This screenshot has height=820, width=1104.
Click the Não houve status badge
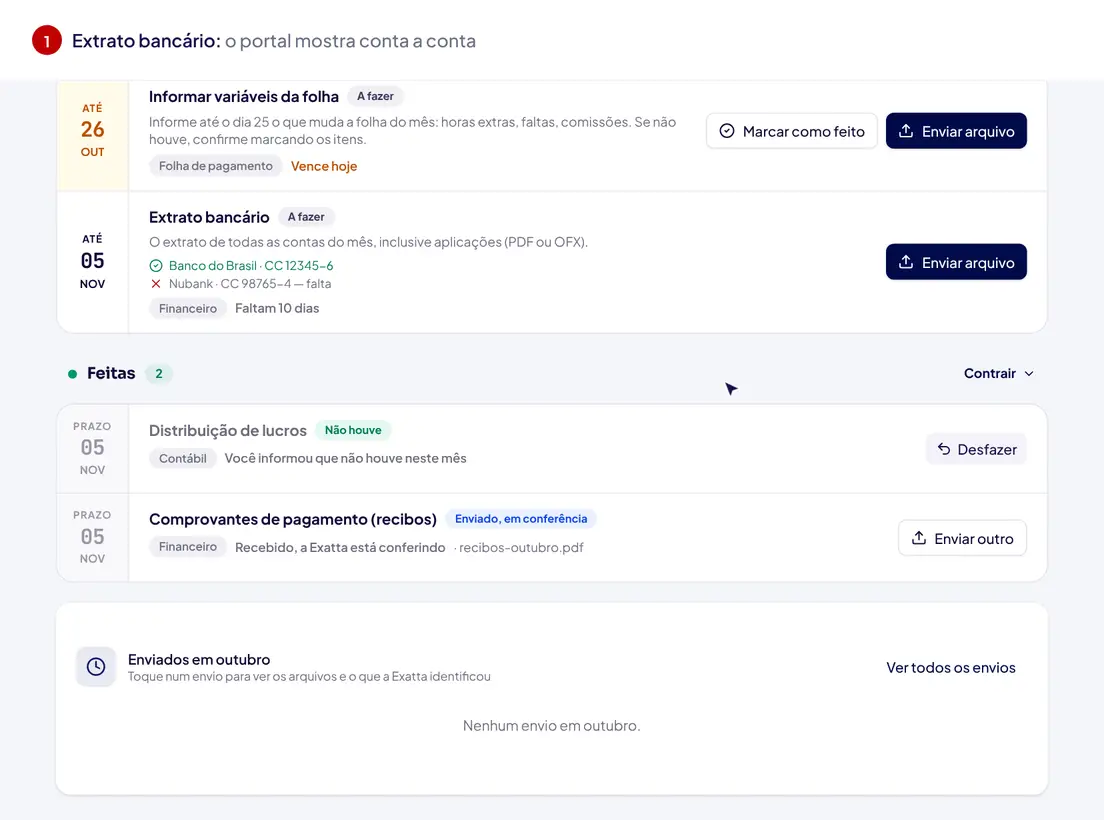[x=353, y=430]
